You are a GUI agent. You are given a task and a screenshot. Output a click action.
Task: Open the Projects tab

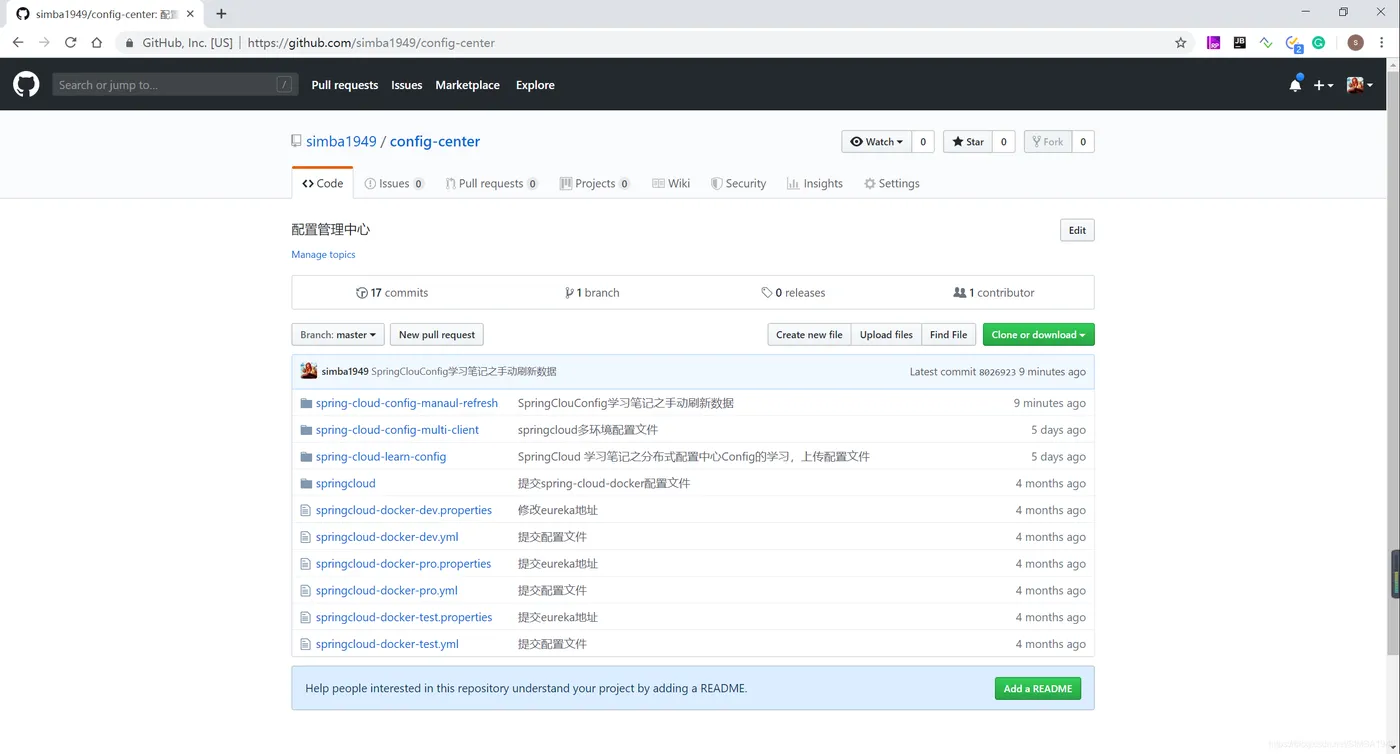[x=595, y=183]
